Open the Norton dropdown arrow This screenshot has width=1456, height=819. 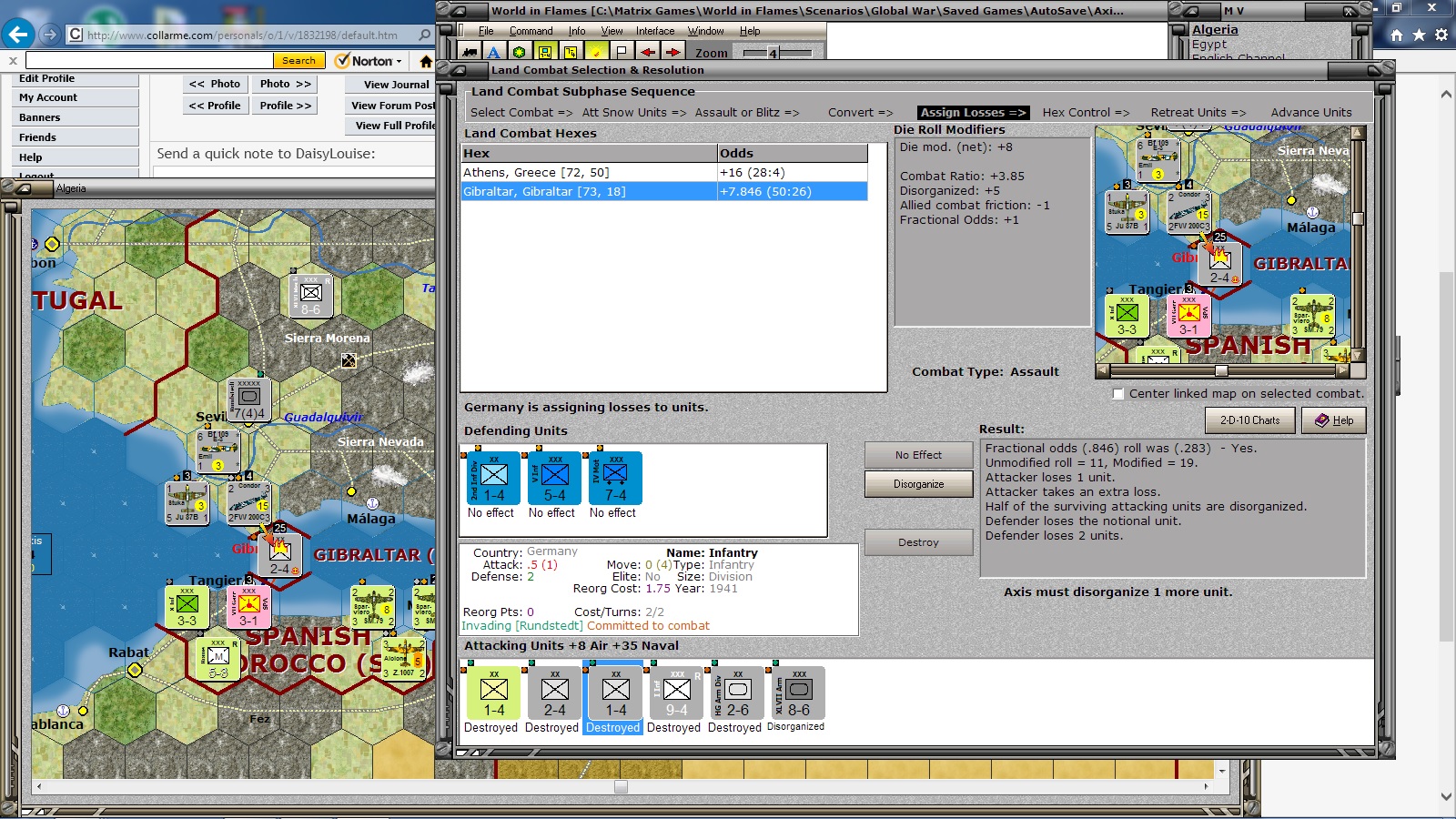[399, 61]
